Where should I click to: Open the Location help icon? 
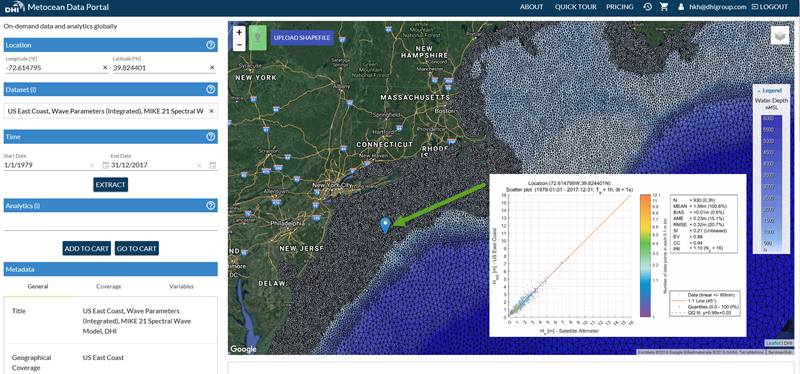click(x=210, y=45)
